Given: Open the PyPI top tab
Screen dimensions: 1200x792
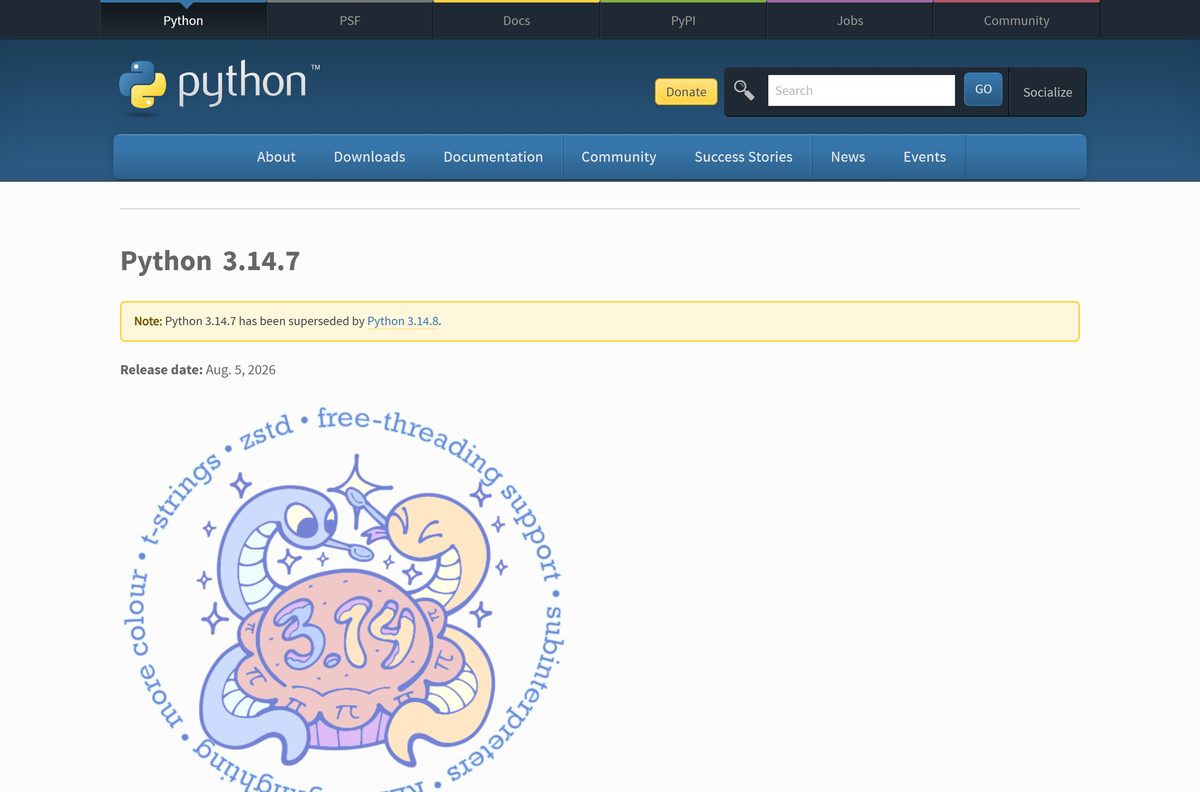Looking at the screenshot, I should pos(683,20).
